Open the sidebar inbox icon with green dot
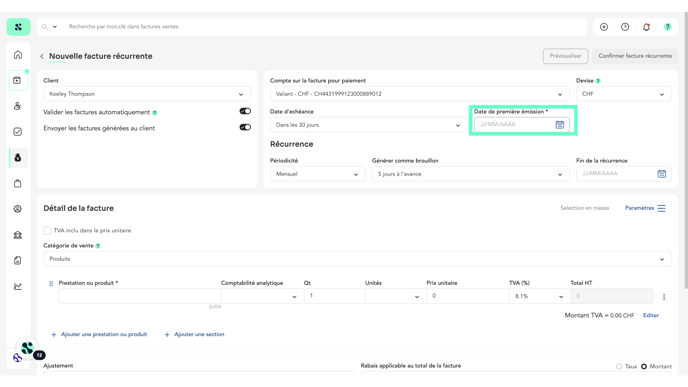688x387 pixels. [18, 80]
